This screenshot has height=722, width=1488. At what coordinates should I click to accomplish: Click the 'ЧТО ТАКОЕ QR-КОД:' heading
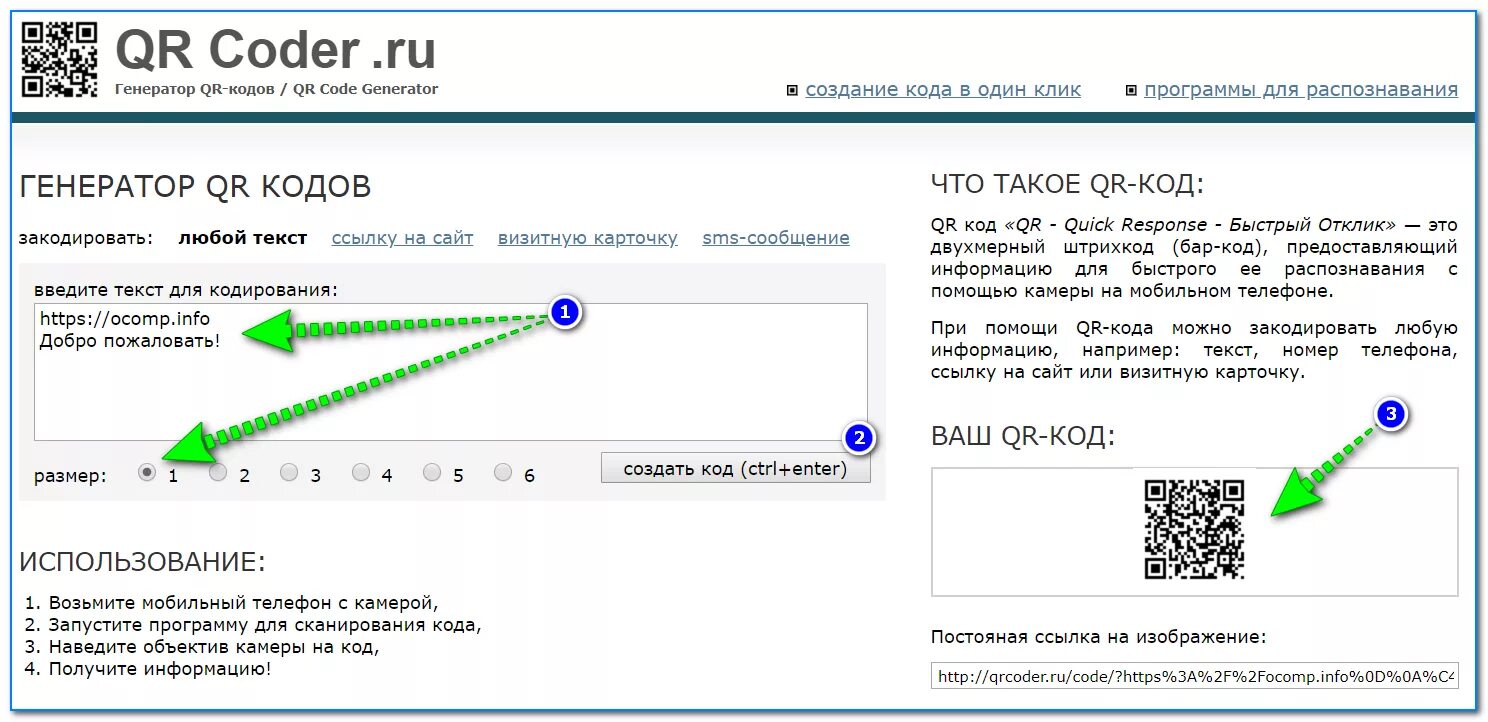(x=1067, y=184)
